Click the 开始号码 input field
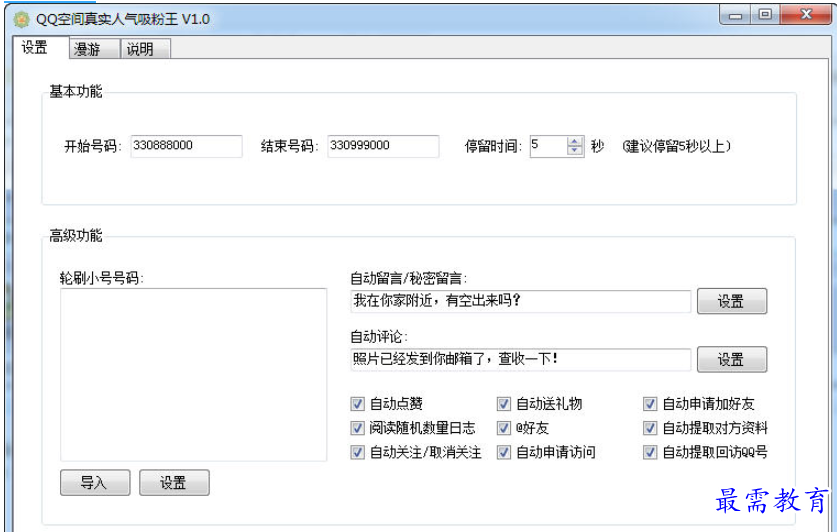The height and width of the screenshot is (532, 837). pos(186,146)
